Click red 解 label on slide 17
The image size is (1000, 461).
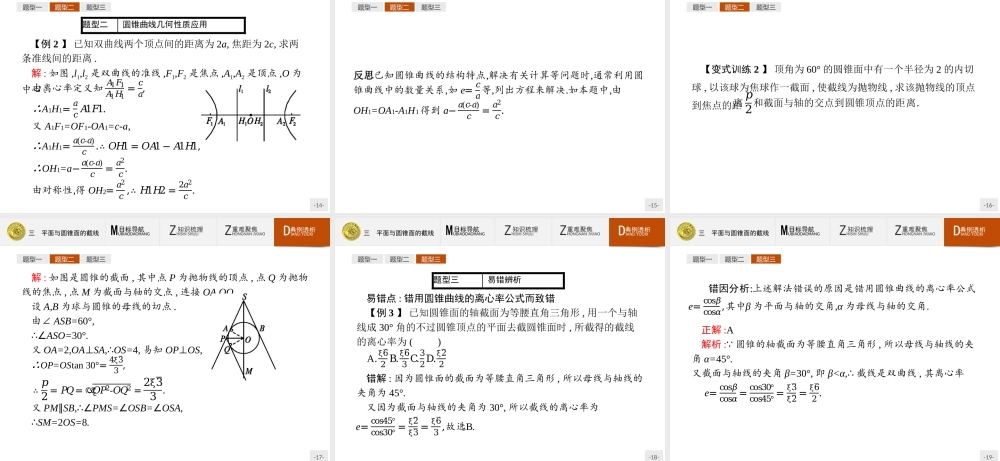[x=36, y=277]
